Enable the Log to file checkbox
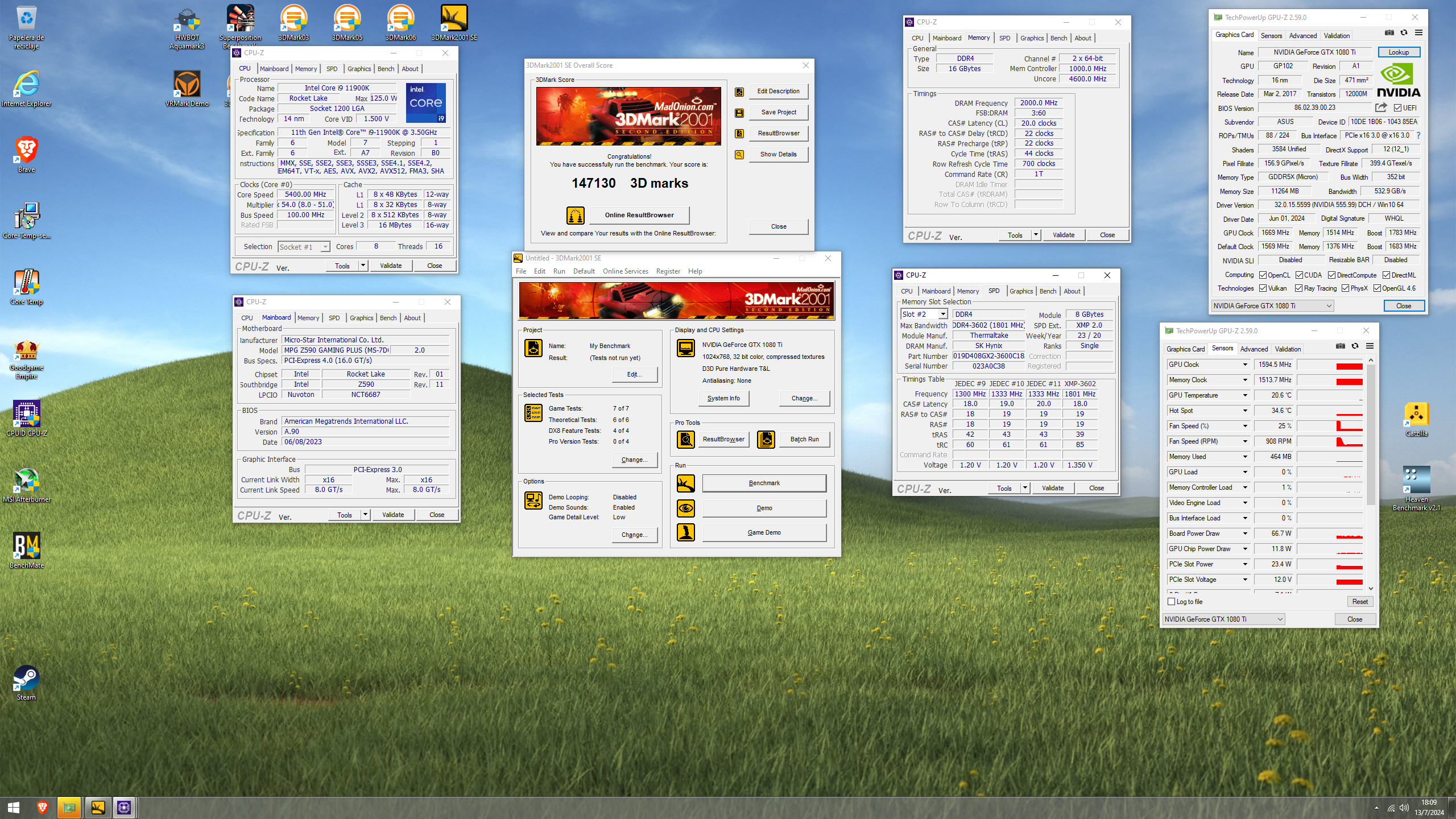The image size is (1456, 819). pyautogui.click(x=1171, y=602)
